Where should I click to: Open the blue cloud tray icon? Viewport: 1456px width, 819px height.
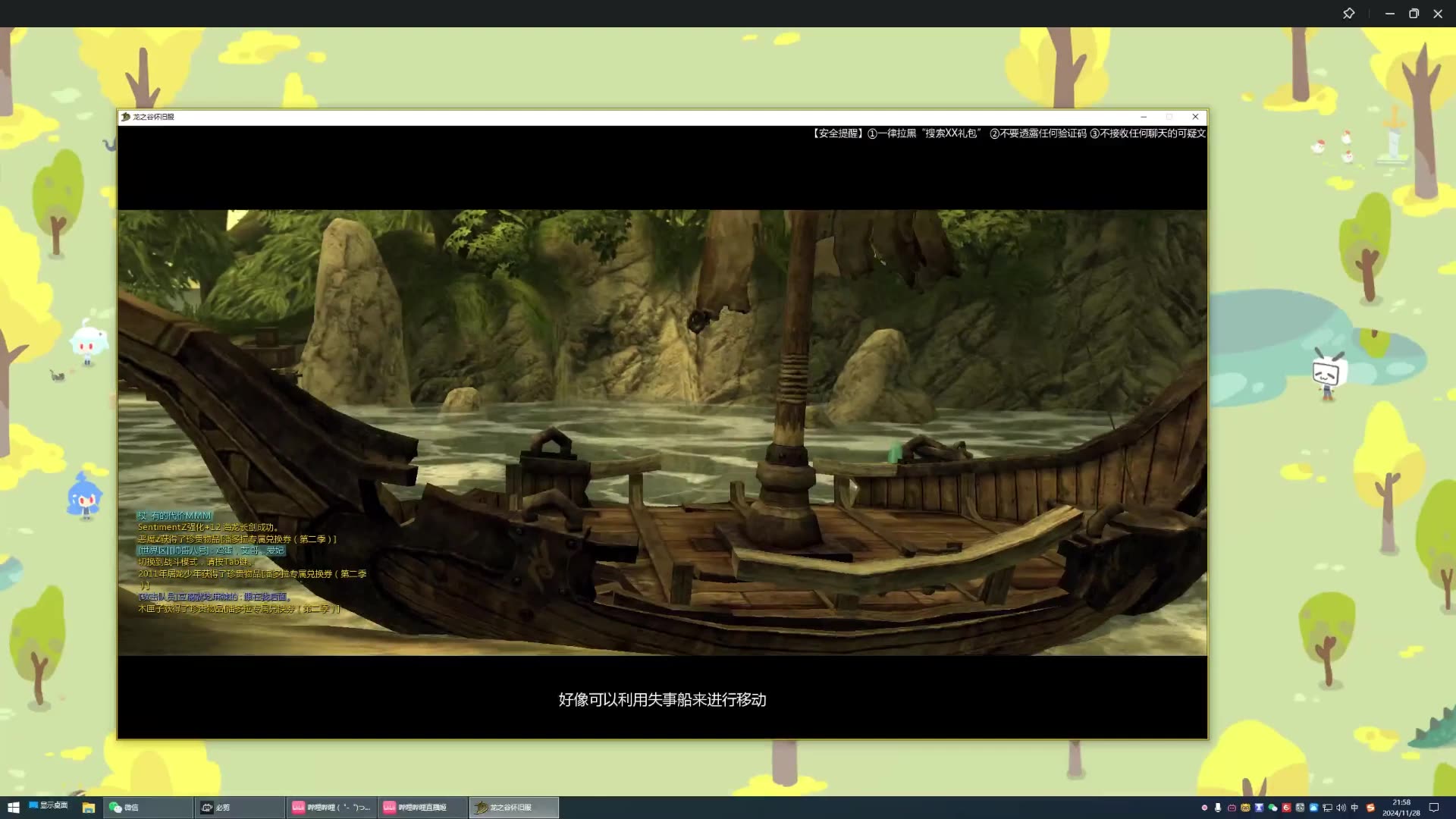point(1313,808)
